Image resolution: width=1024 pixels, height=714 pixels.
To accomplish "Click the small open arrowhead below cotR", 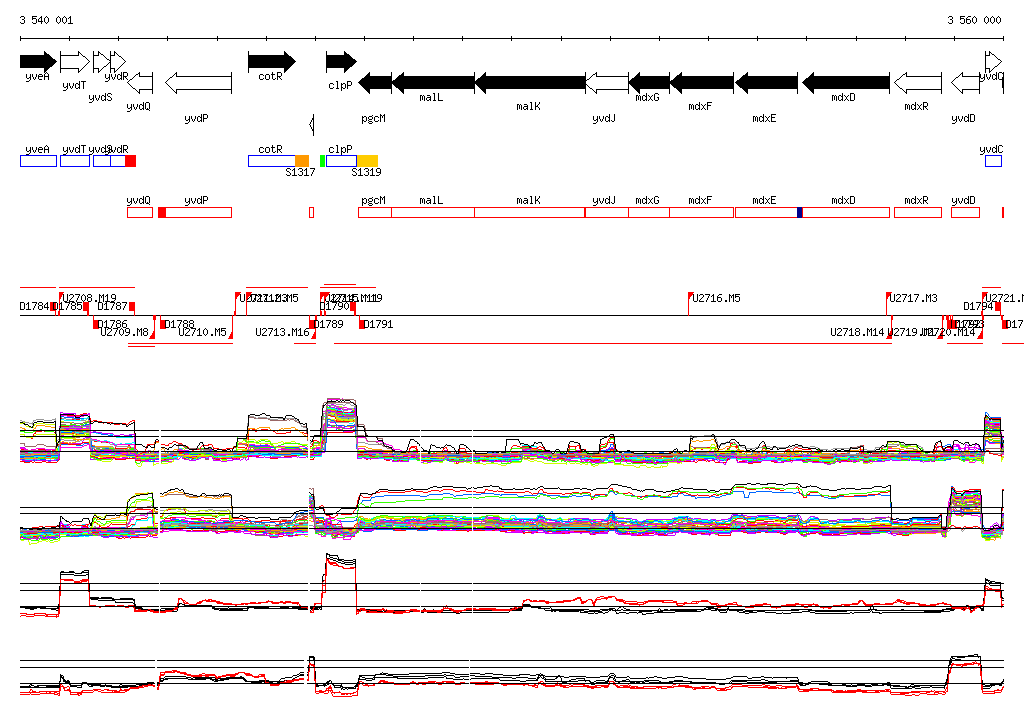I will pos(312,124).
